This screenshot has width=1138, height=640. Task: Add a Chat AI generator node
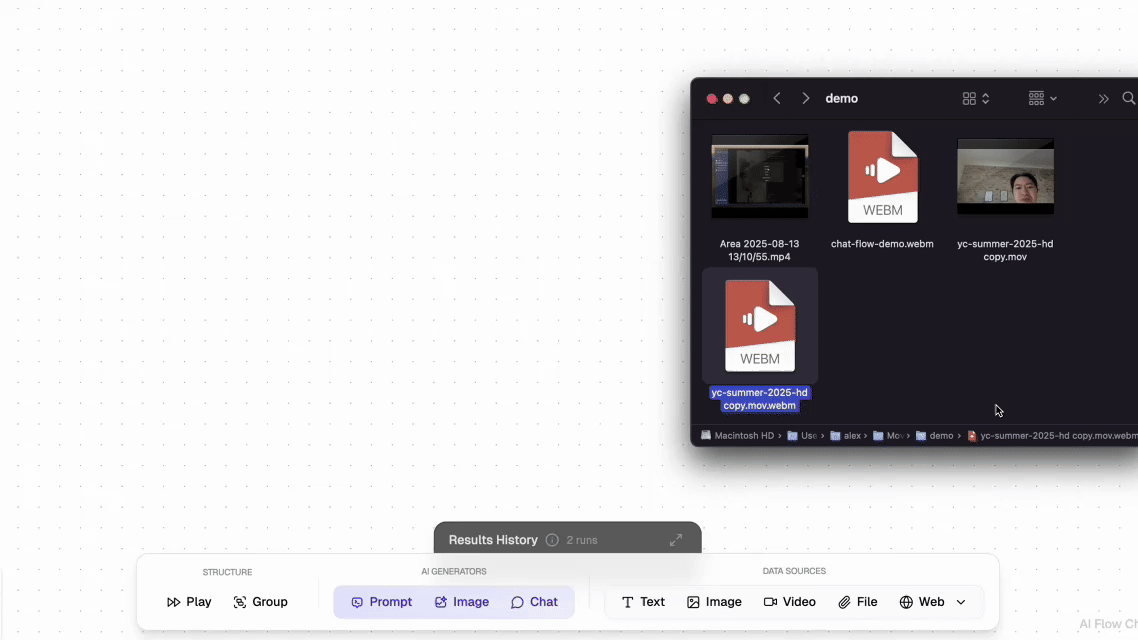(534, 602)
